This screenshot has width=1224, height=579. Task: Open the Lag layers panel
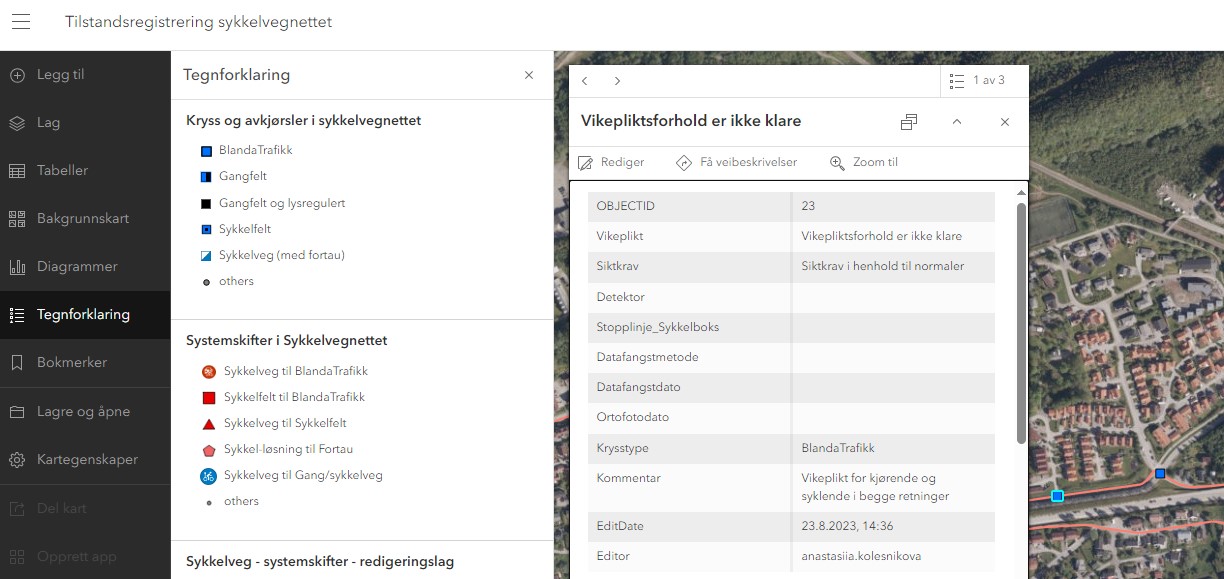coord(48,123)
